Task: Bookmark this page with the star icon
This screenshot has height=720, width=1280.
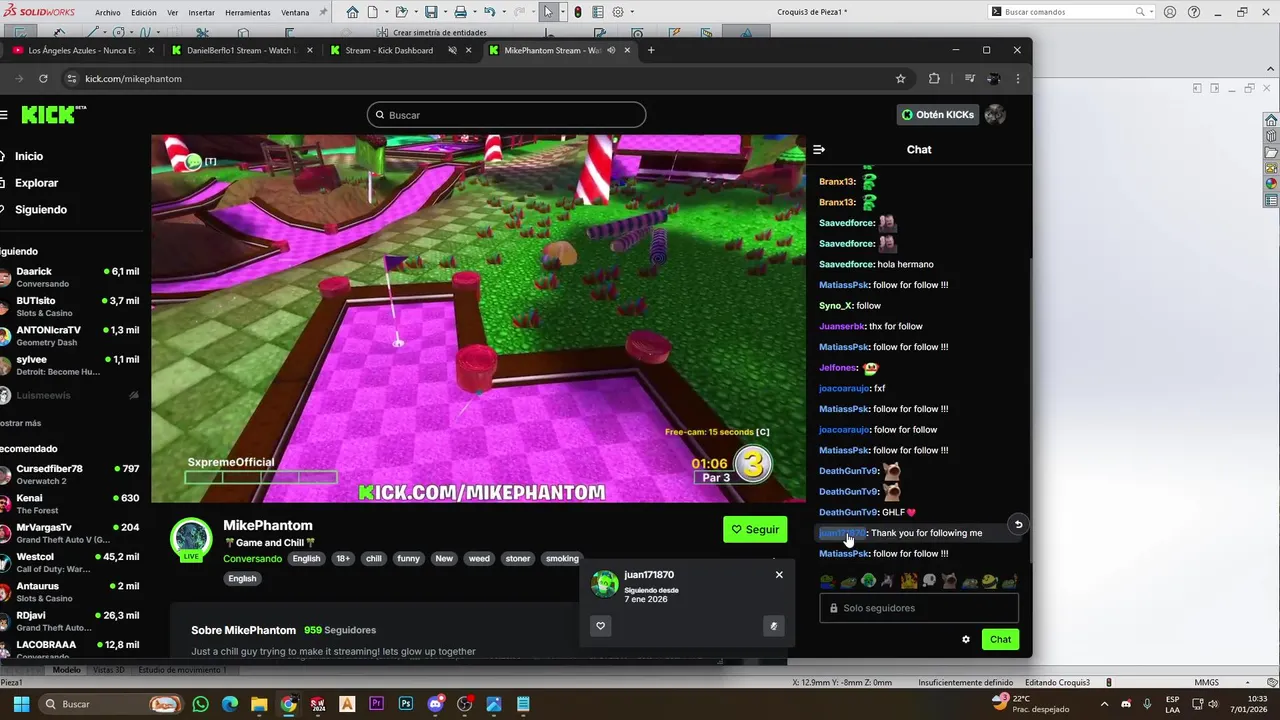Action: (900, 79)
